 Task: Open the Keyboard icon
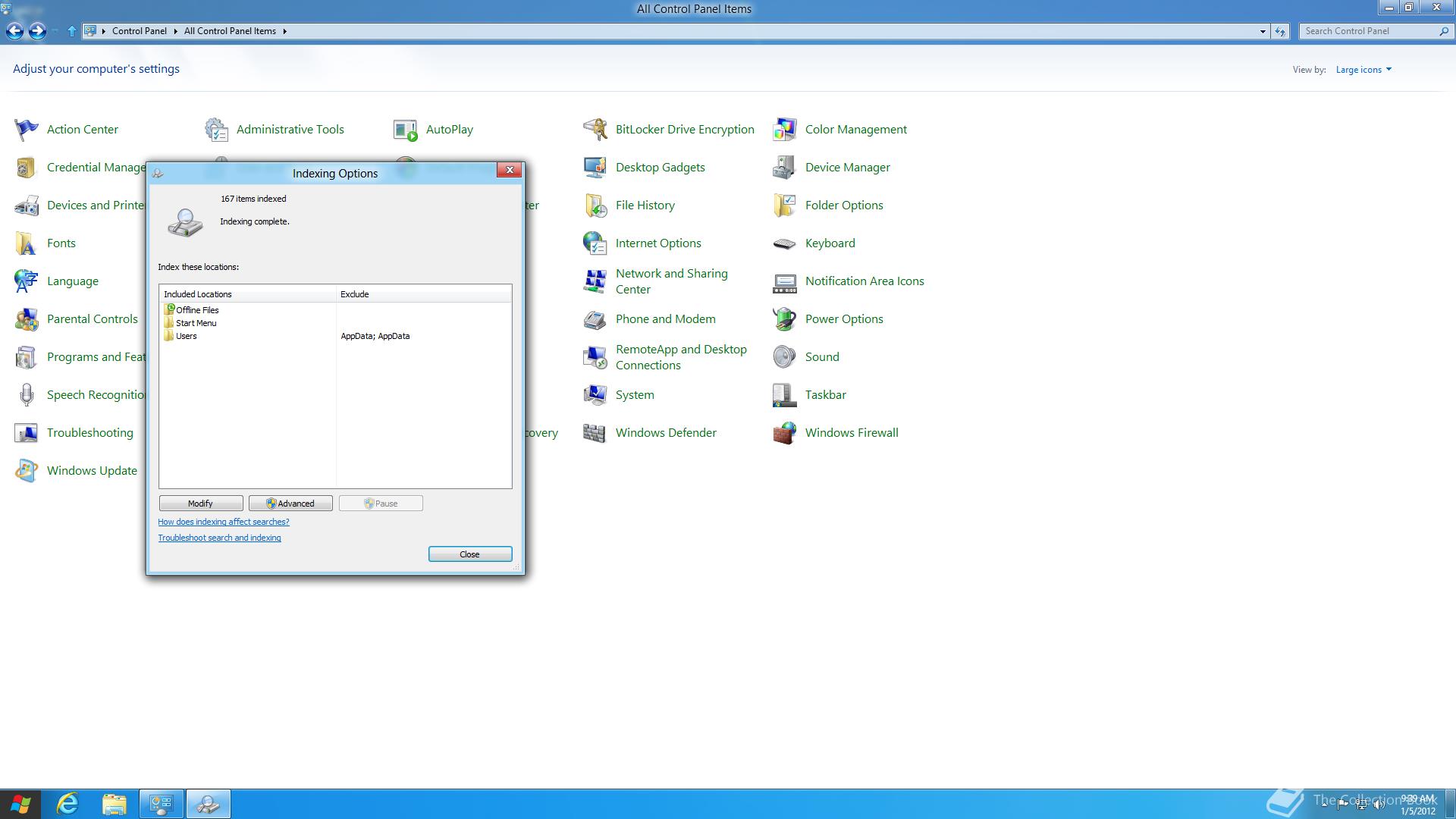pyautogui.click(x=785, y=243)
